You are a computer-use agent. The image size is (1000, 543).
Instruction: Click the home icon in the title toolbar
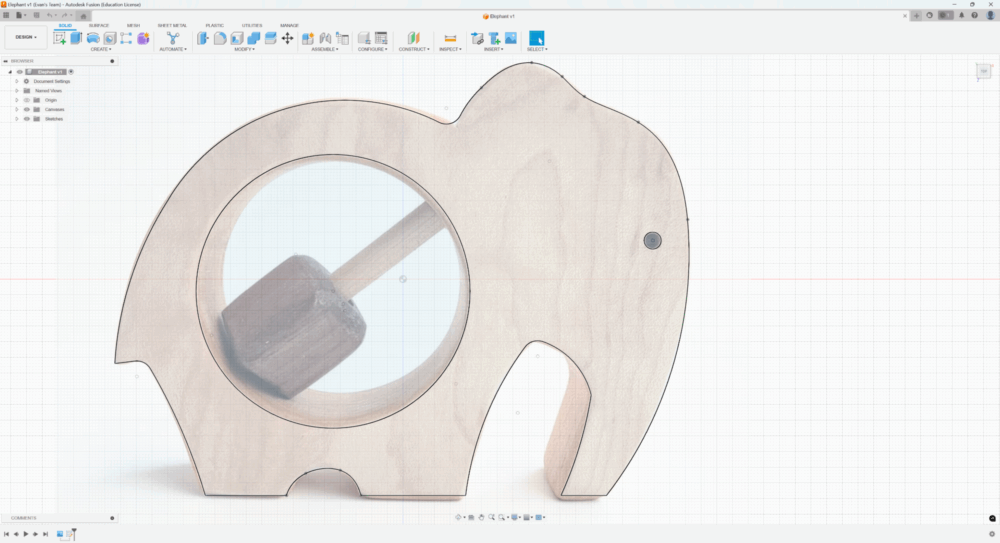point(84,16)
